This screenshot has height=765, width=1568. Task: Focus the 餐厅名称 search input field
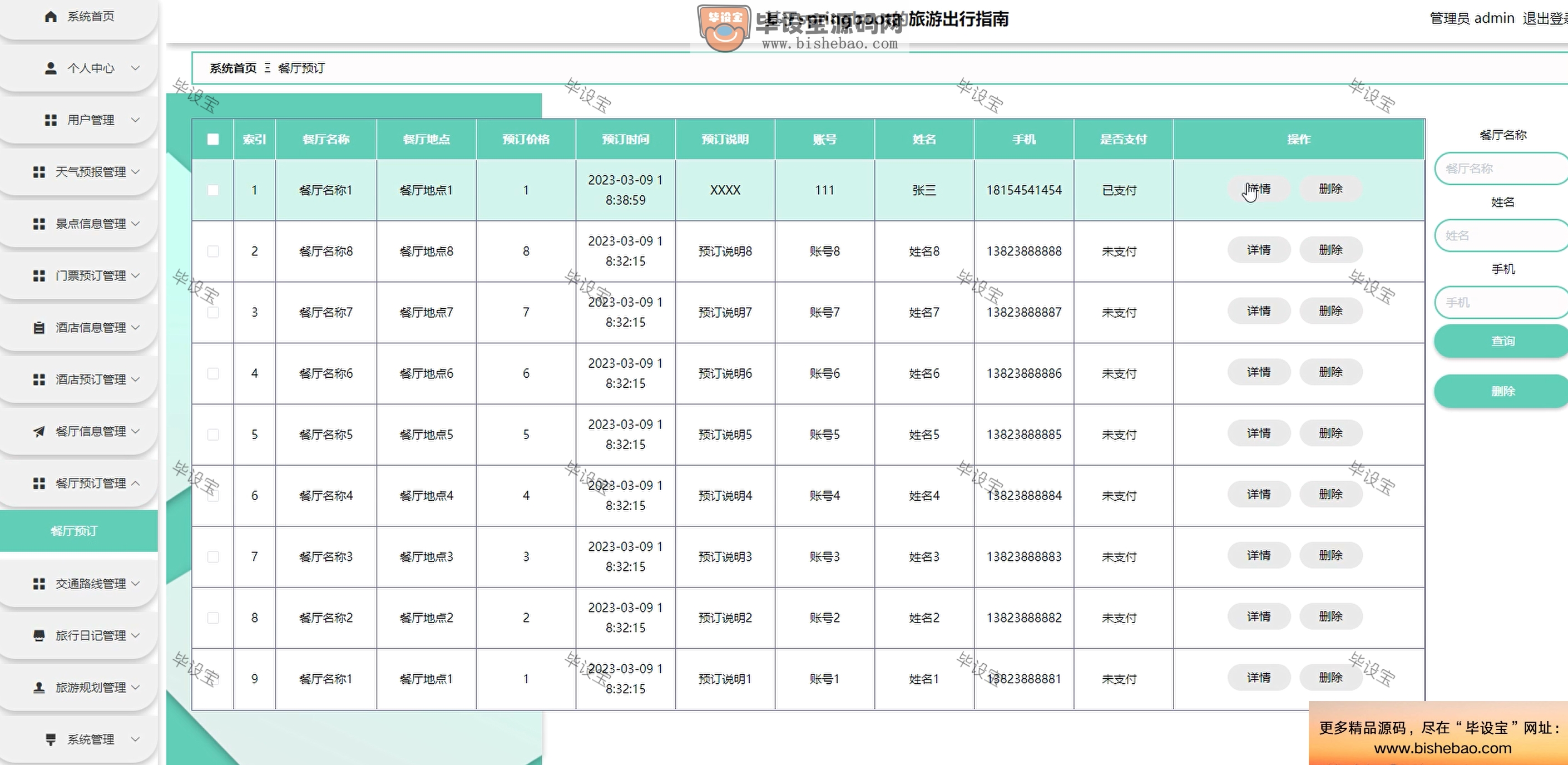coord(1502,168)
